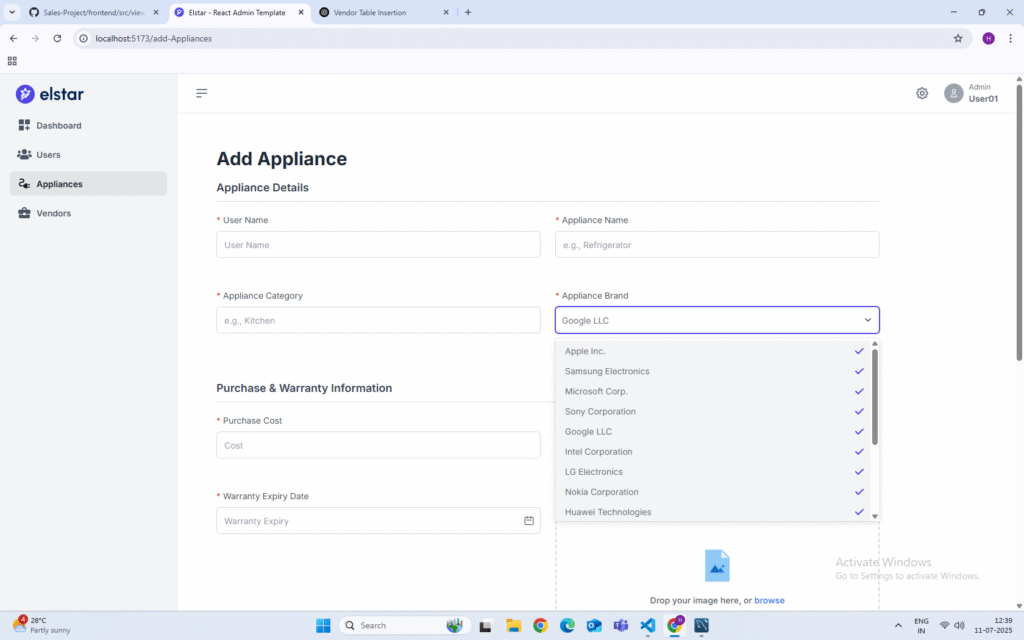Focus the User Name input field
1024x640 pixels.
point(378,245)
